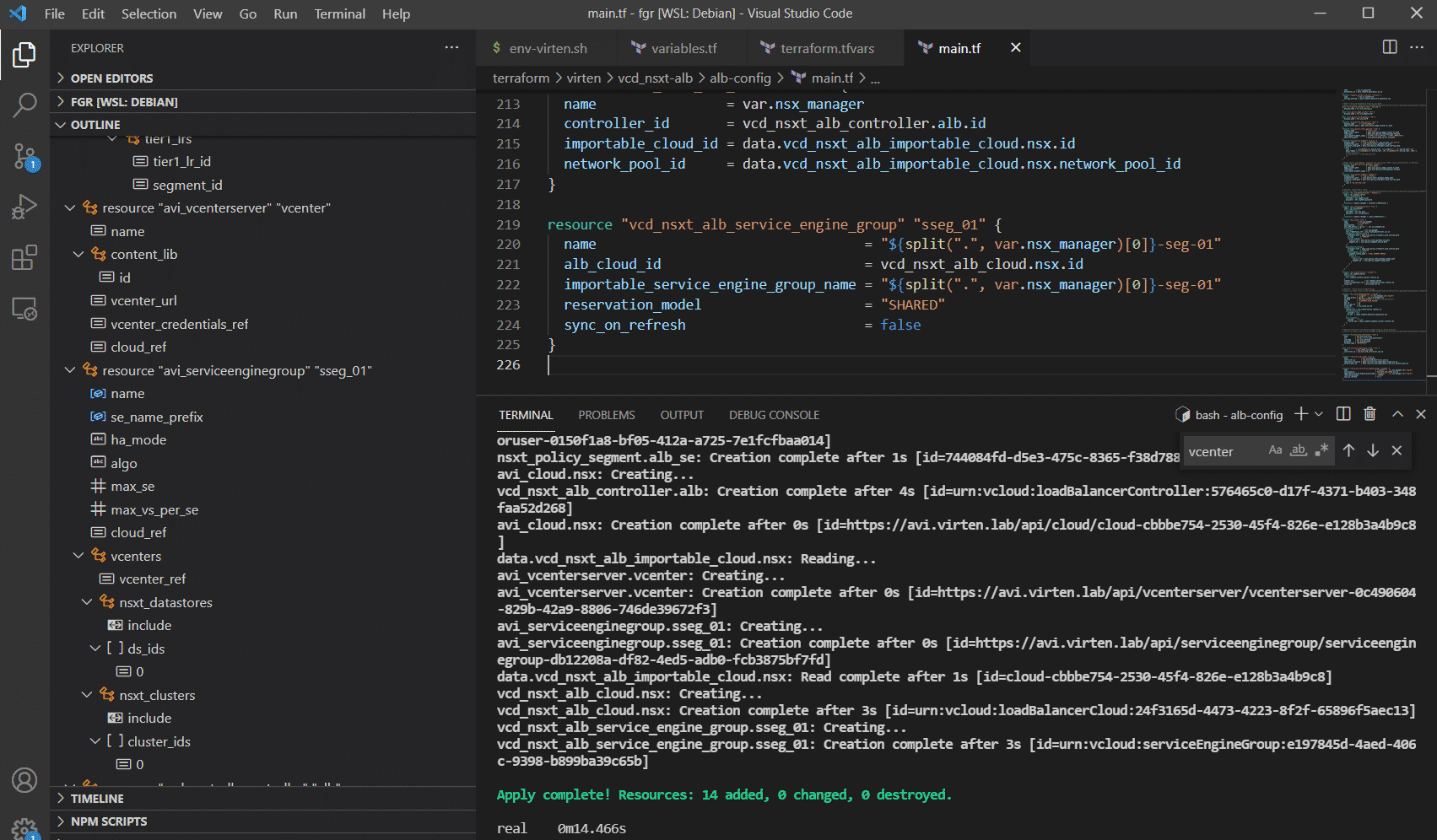Open the Help menu

(396, 13)
